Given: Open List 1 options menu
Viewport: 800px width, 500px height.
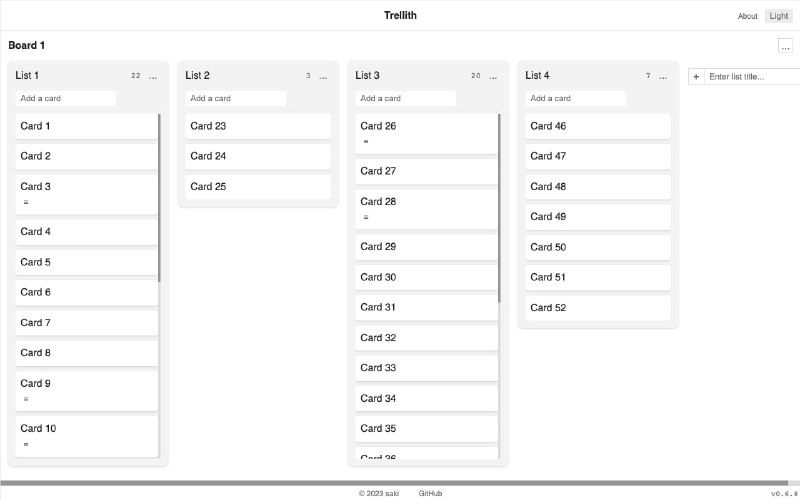Looking at the screenshot, I should [x=153, y=76].
